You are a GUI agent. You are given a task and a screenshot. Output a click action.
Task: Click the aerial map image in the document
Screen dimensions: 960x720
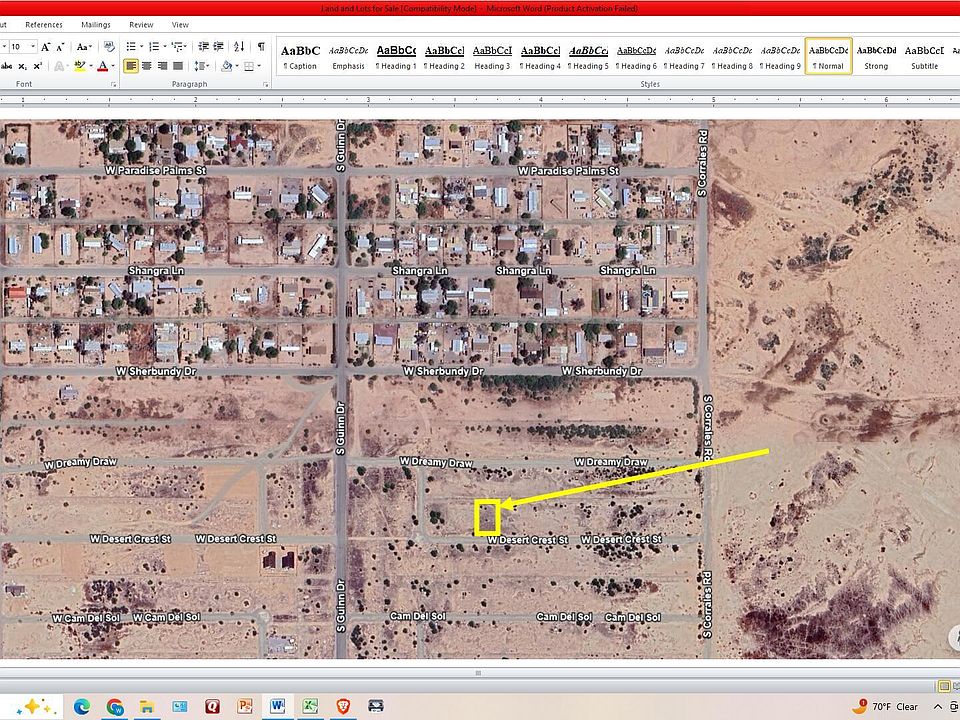480,389
